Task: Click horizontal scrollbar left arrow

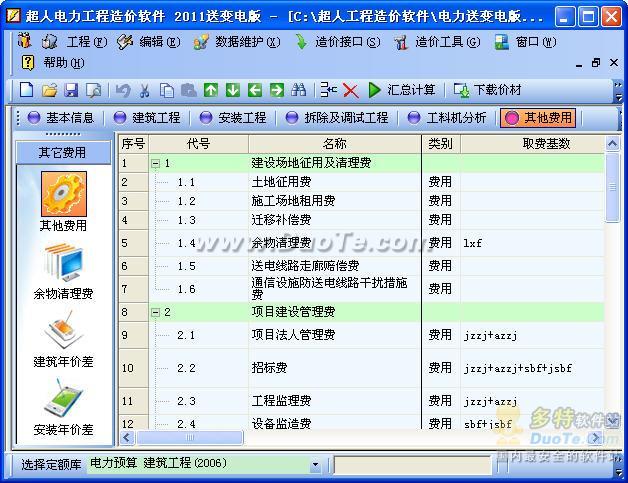Action: coord(127,437)
